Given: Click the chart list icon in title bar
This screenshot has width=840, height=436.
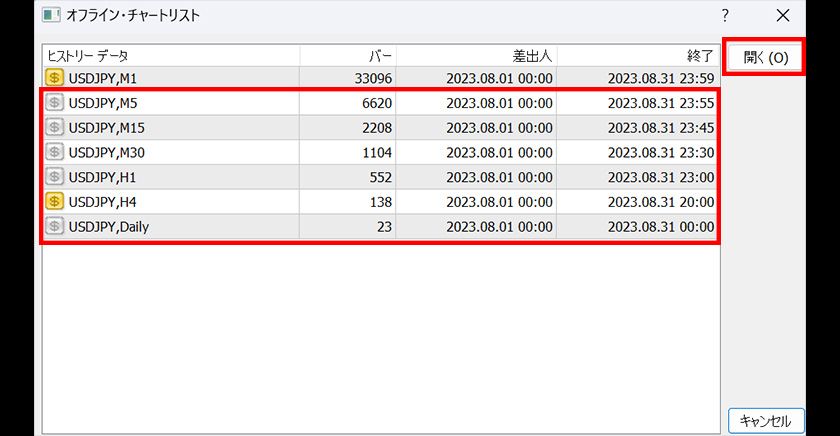Looking at the screenshot, I should [51, 15].
